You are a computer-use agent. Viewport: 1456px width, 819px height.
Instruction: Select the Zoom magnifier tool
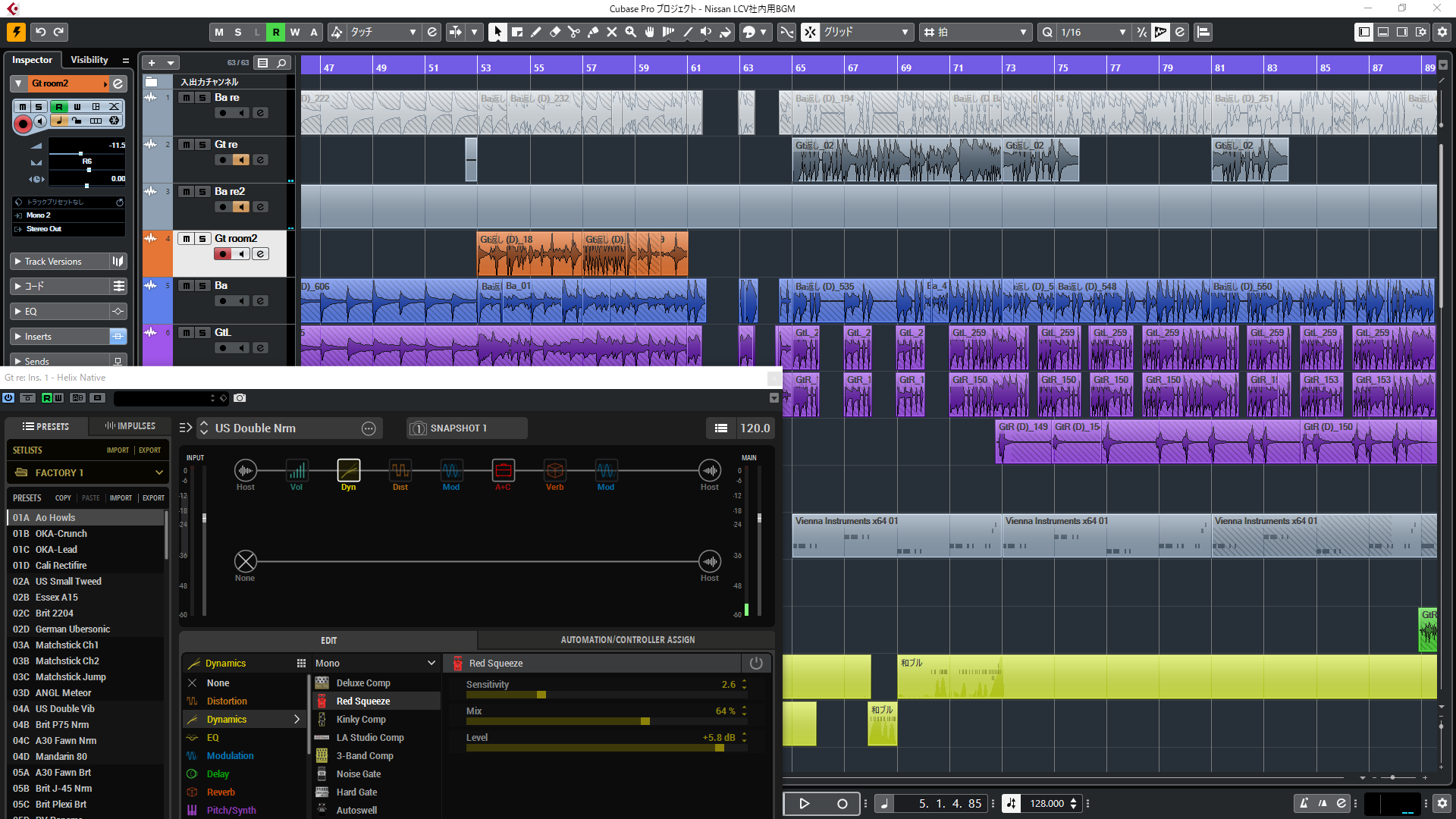point(630,32)
